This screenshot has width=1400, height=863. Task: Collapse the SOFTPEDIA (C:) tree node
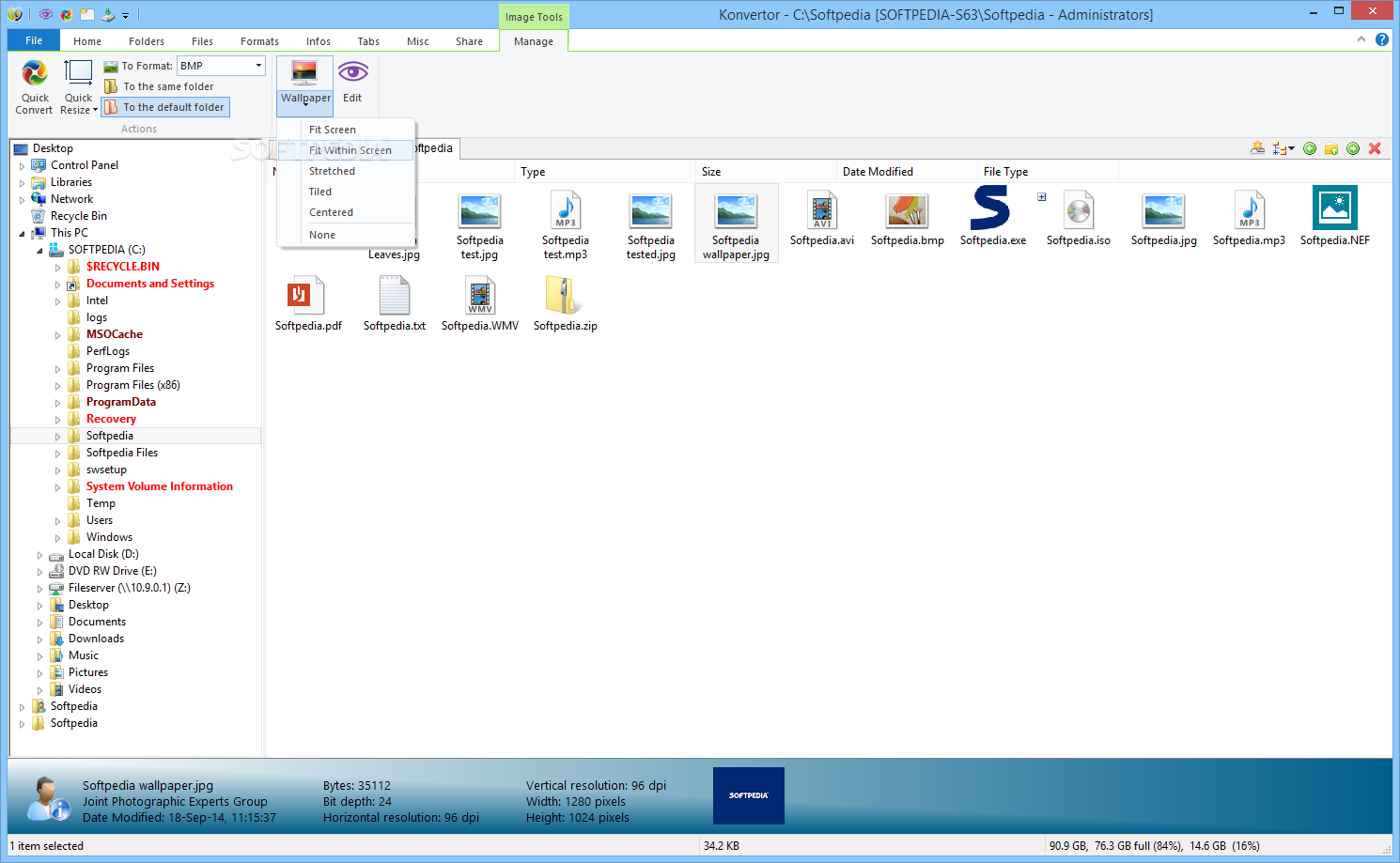tap(39, 251)
